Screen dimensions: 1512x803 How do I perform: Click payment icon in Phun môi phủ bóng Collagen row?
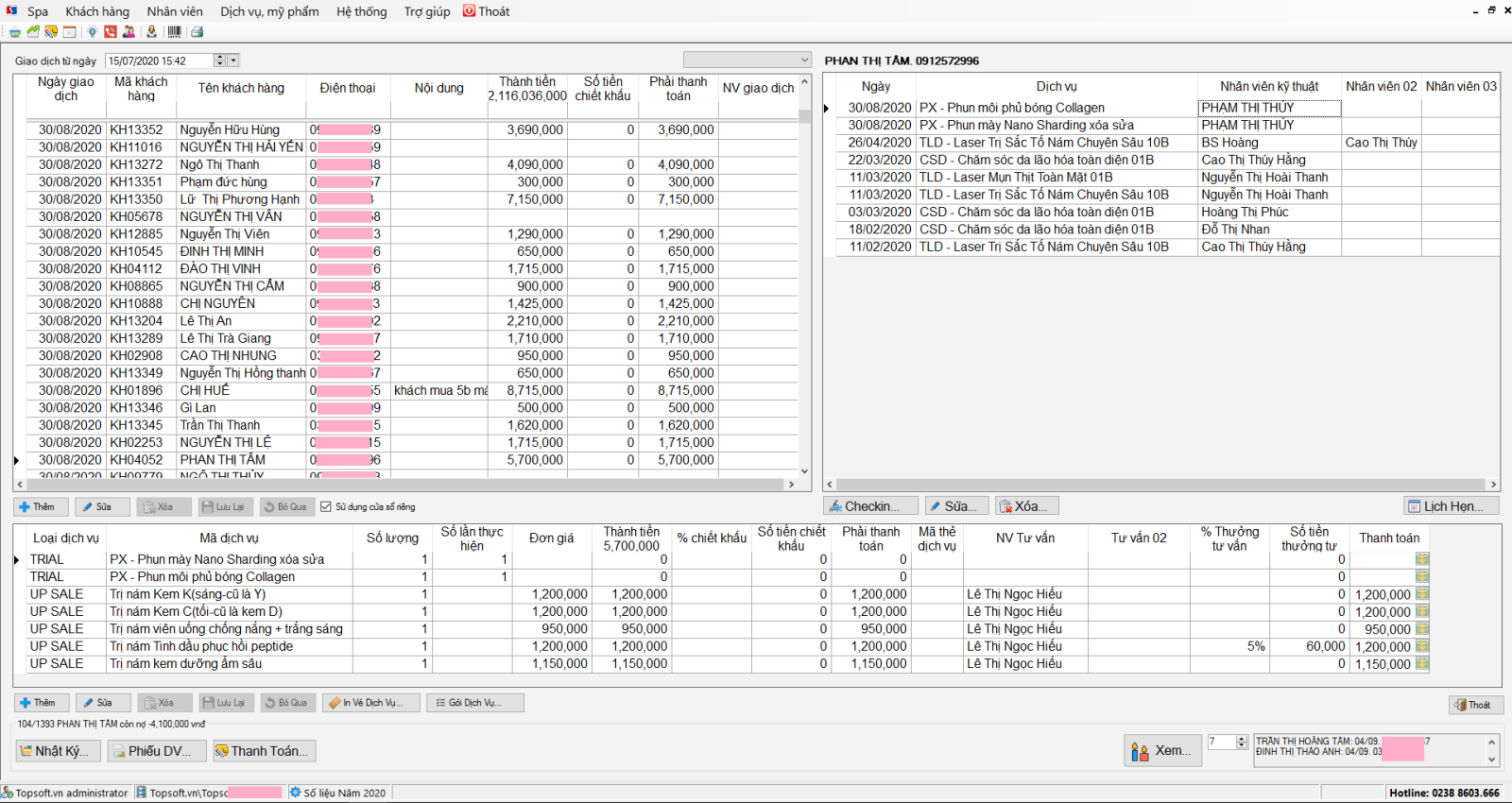(1421, 576)
